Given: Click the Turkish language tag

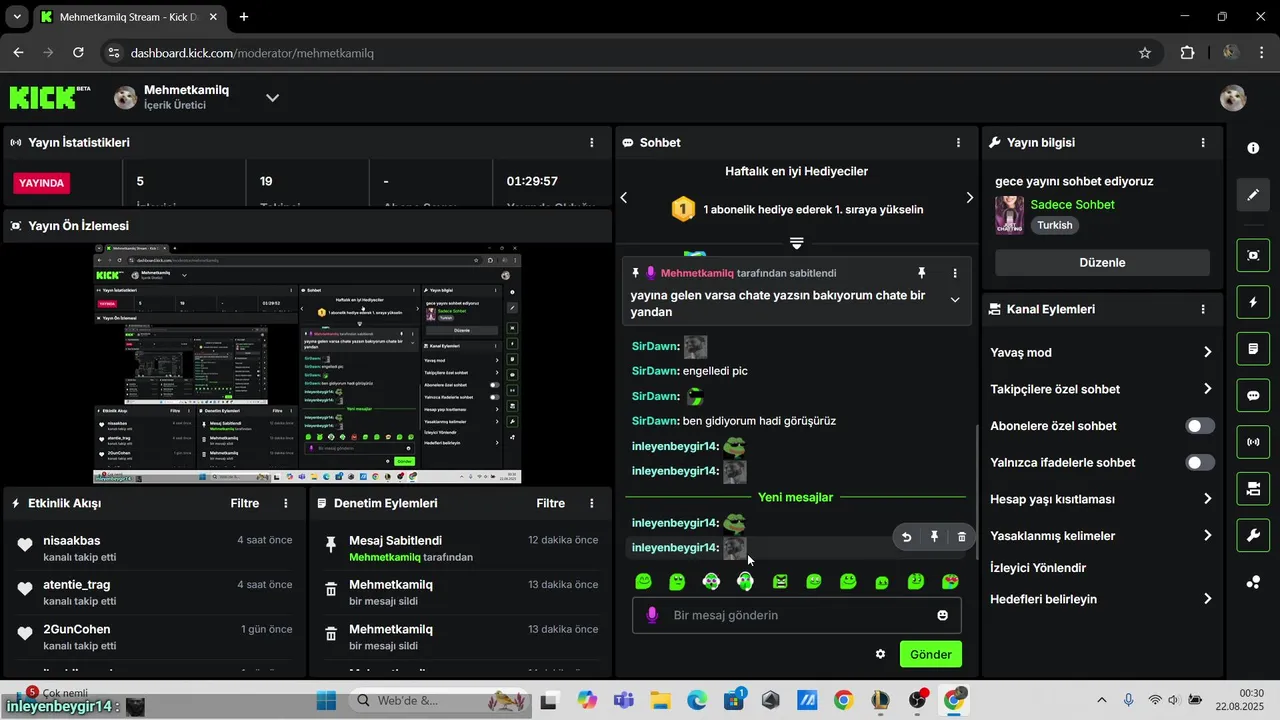Looking at the screenshot, I should (1055, 226).
